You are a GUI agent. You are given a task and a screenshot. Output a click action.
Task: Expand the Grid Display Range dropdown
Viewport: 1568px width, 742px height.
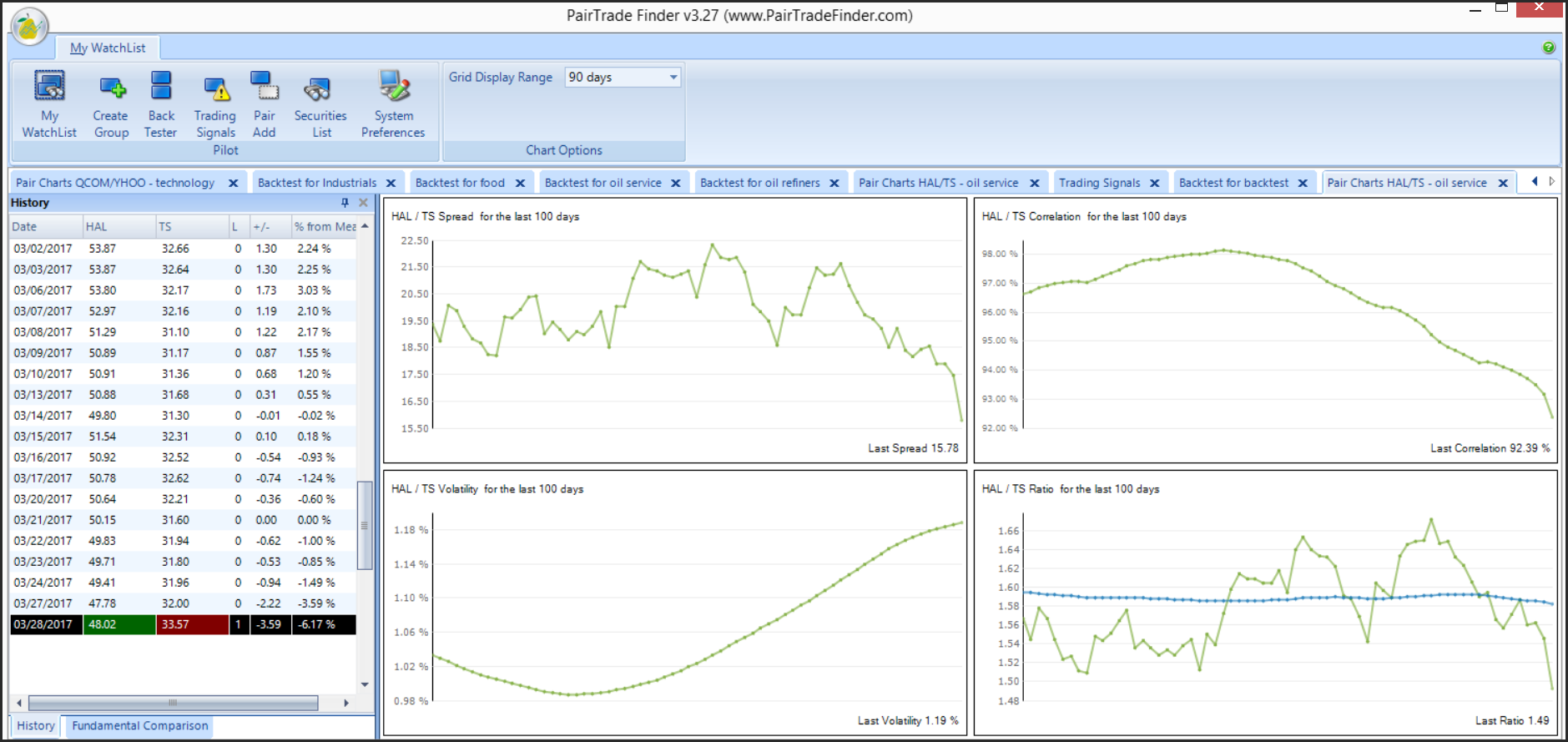(673, 78)
